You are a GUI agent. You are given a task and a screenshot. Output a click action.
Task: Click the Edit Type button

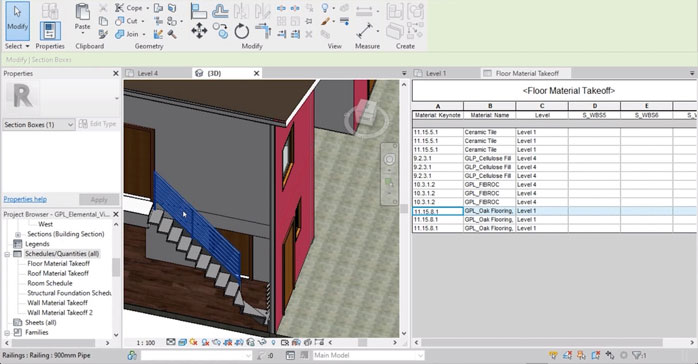click(x=97, y=124)
